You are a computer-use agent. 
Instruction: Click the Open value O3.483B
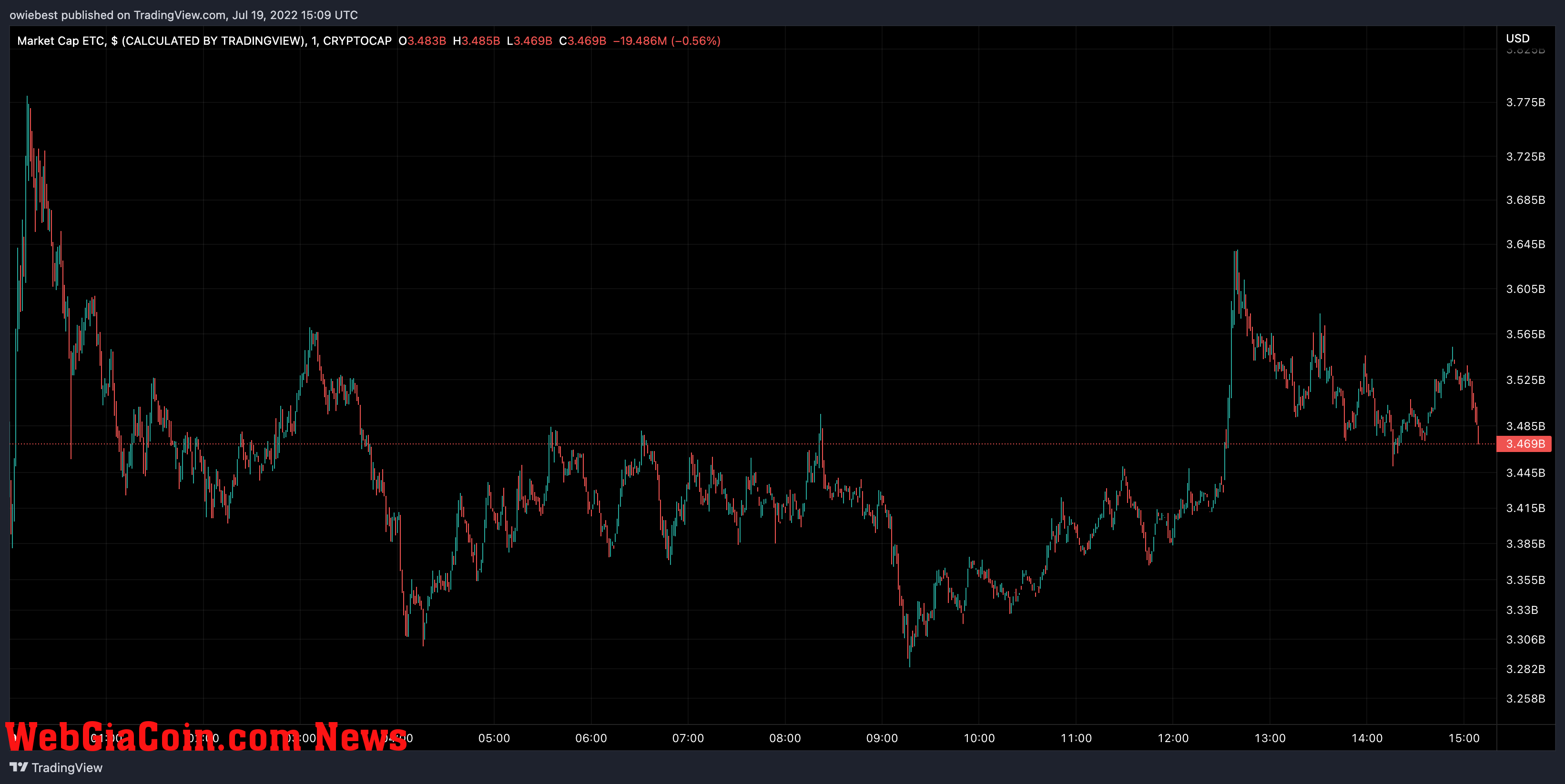(422, 40)
